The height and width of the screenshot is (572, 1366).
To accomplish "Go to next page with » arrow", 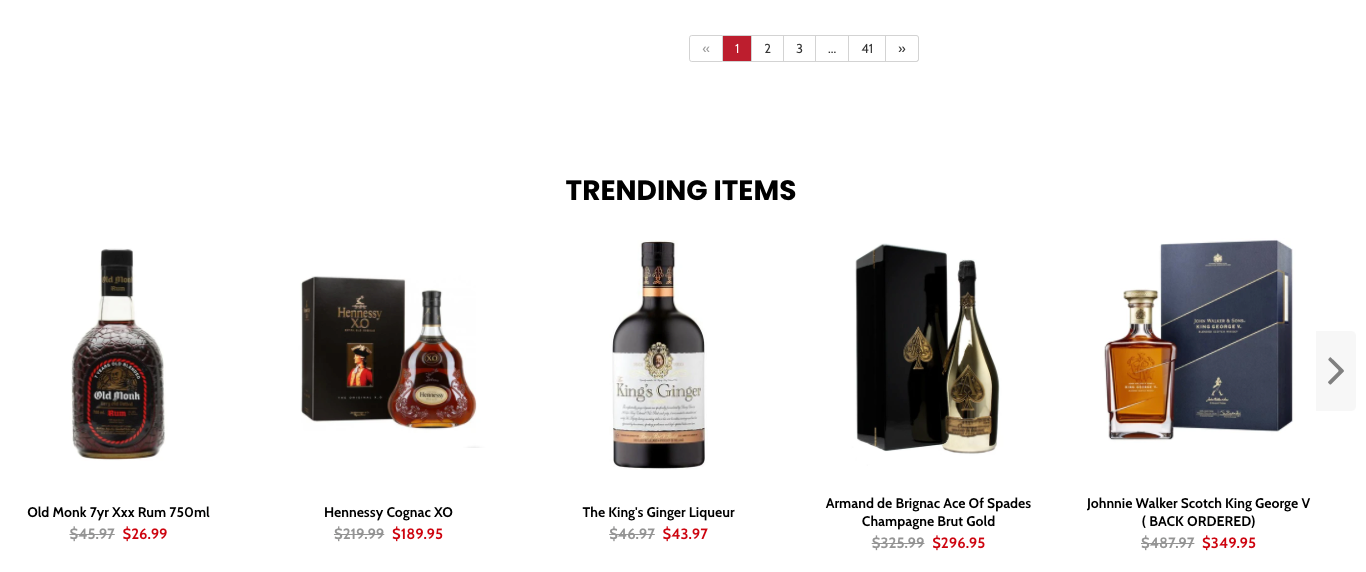I will pos(901,48).
